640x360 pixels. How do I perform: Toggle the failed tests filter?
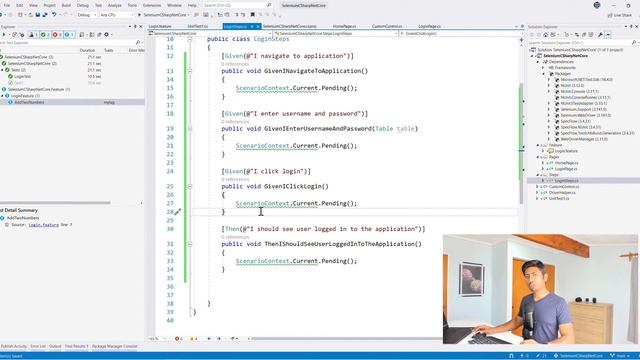click(x=56, y=35)
